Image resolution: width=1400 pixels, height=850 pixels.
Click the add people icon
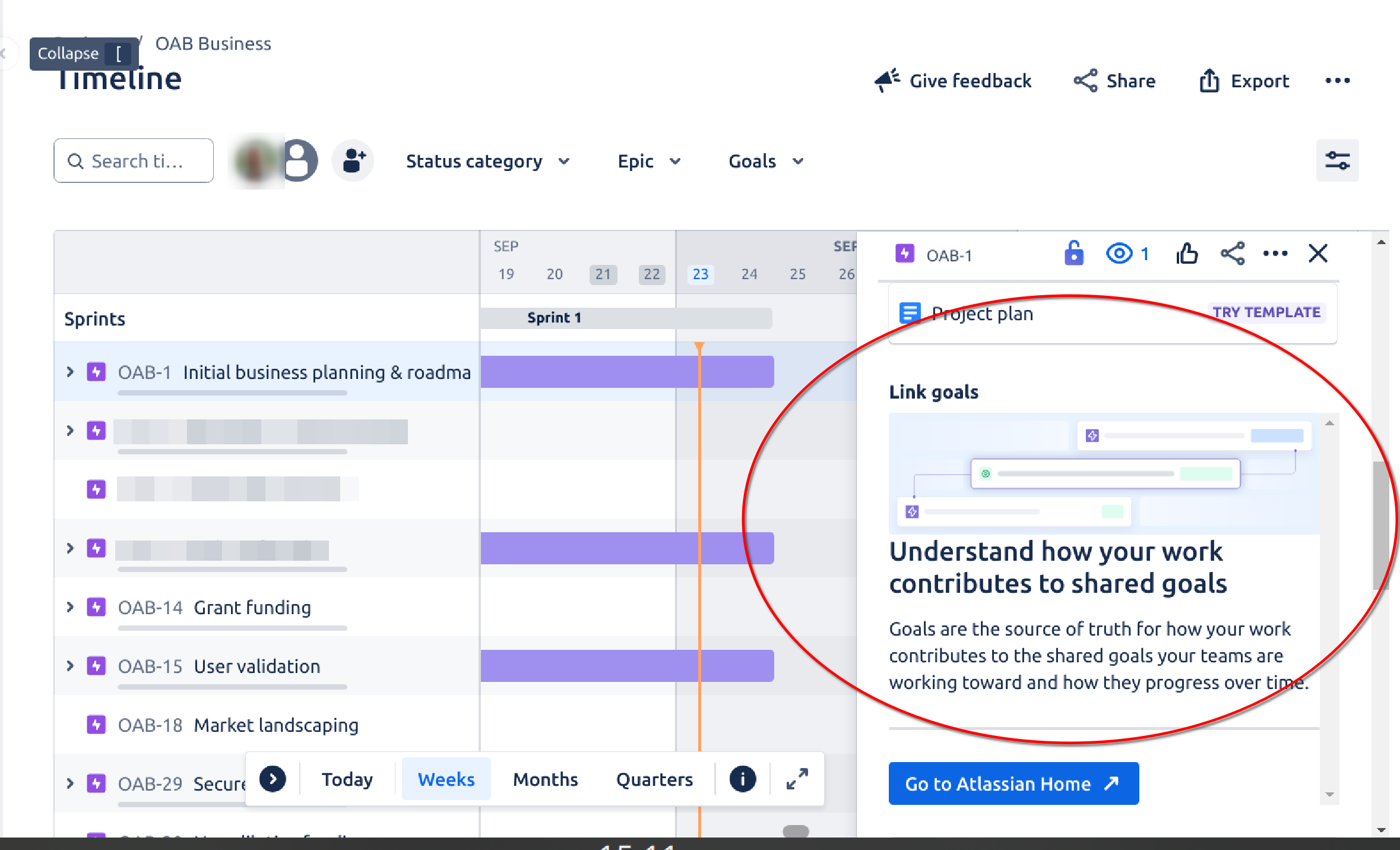(353, 160)
